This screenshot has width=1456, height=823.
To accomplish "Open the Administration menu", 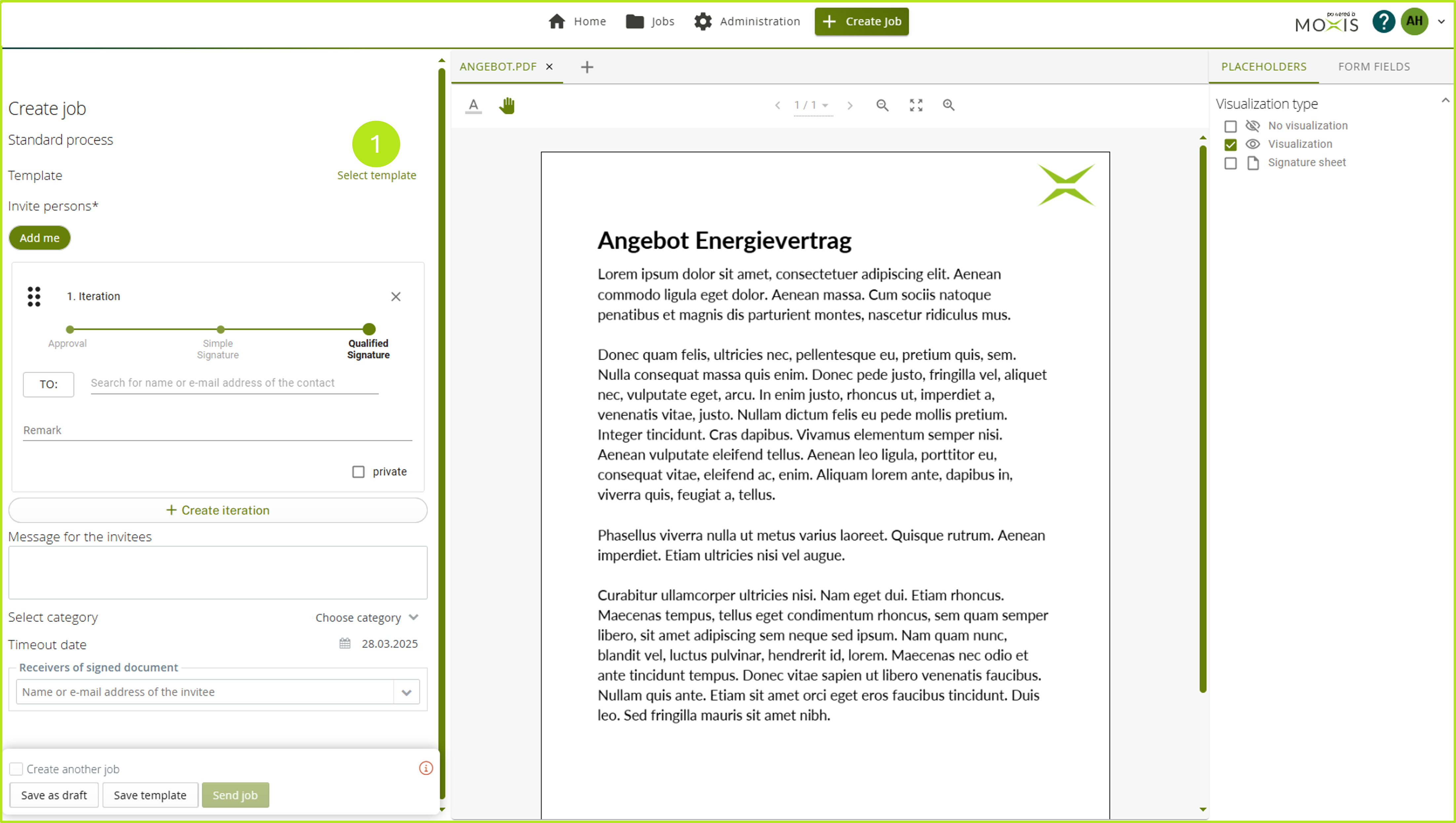I will tap(747, 21).
